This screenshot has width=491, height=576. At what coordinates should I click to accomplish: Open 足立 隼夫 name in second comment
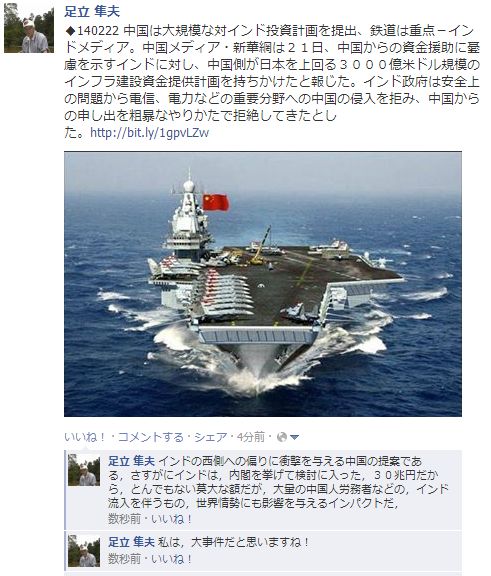[131, 542]
